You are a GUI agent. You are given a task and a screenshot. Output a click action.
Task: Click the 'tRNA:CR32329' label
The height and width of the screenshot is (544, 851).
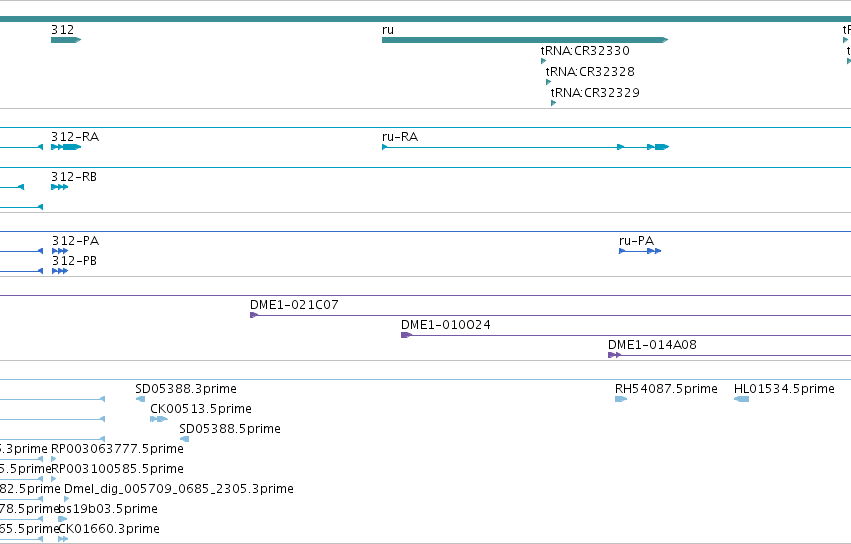[595, 92]
